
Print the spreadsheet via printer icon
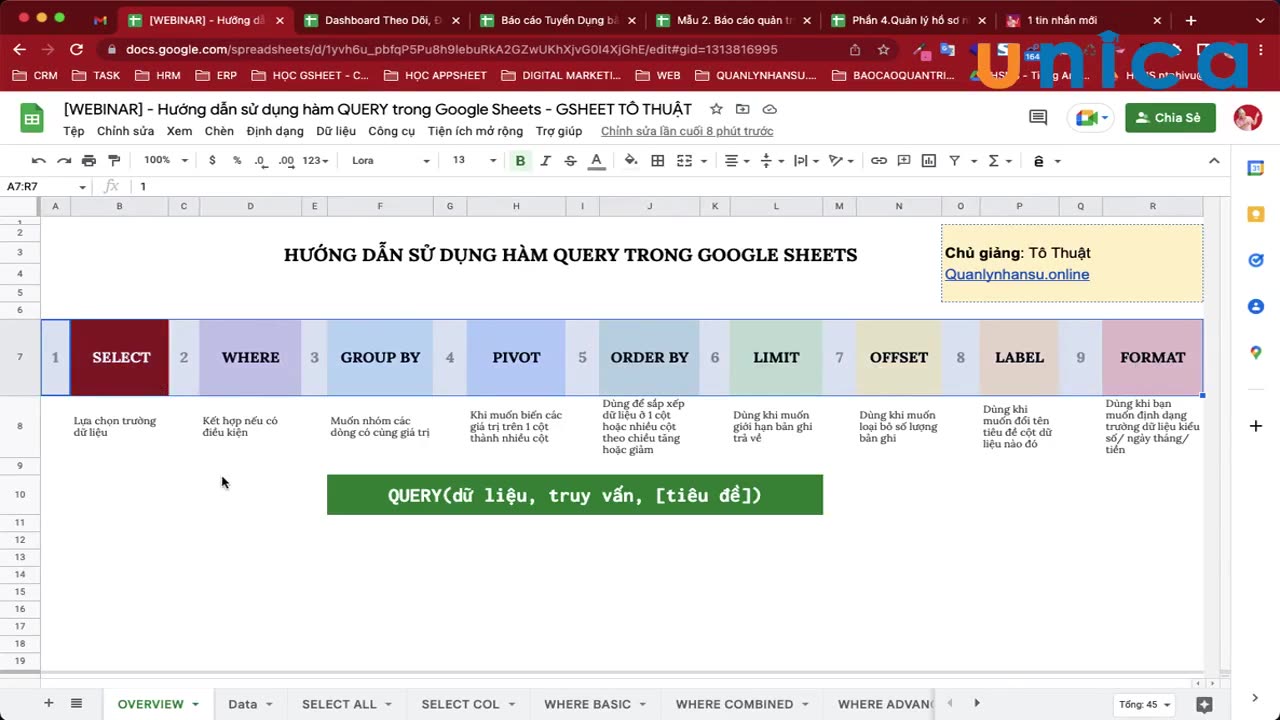89,161
